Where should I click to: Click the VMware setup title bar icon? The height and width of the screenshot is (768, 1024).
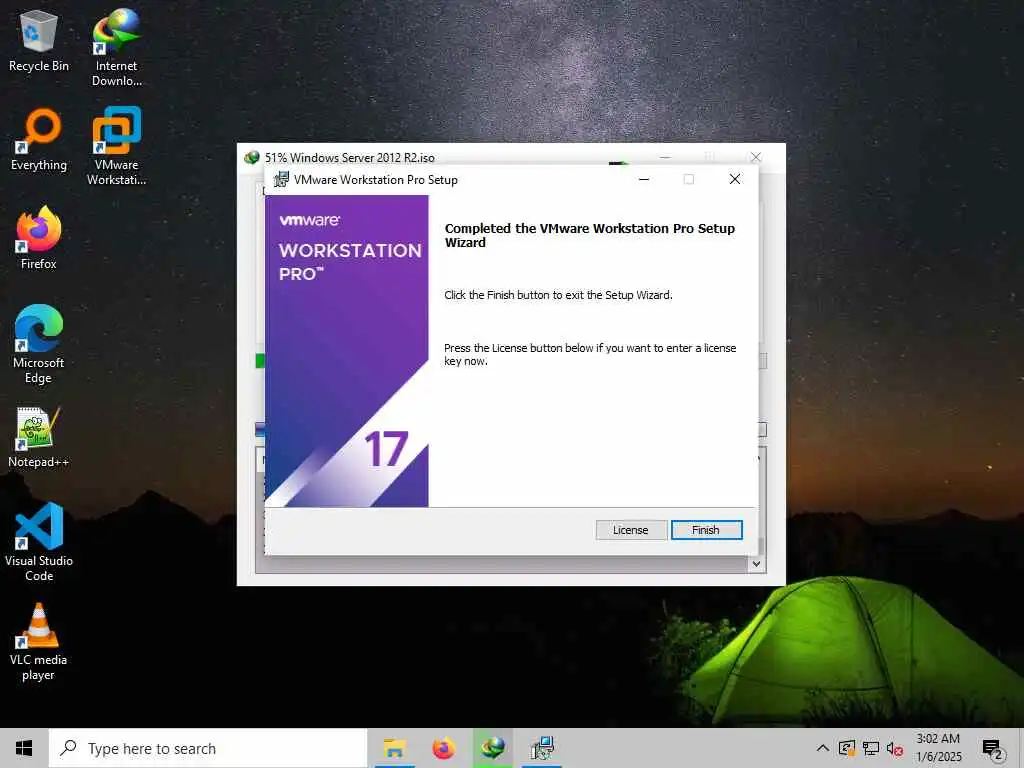coord(281,180)
